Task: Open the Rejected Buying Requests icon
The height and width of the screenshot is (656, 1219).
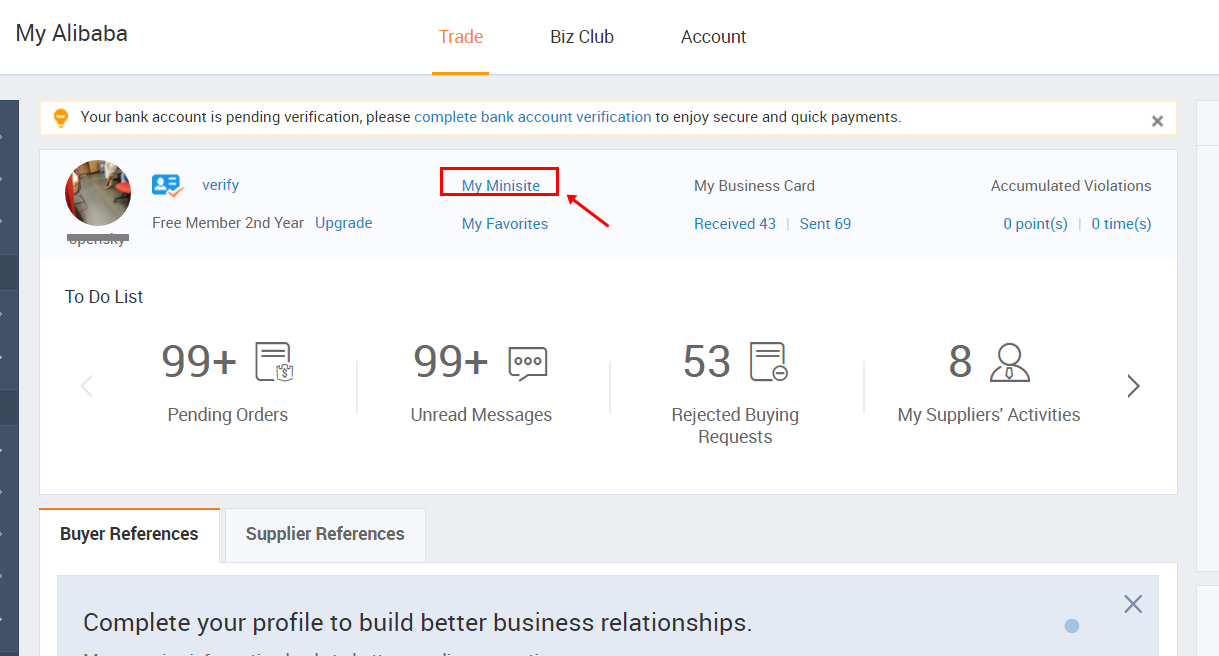Action: pos(769,361)
